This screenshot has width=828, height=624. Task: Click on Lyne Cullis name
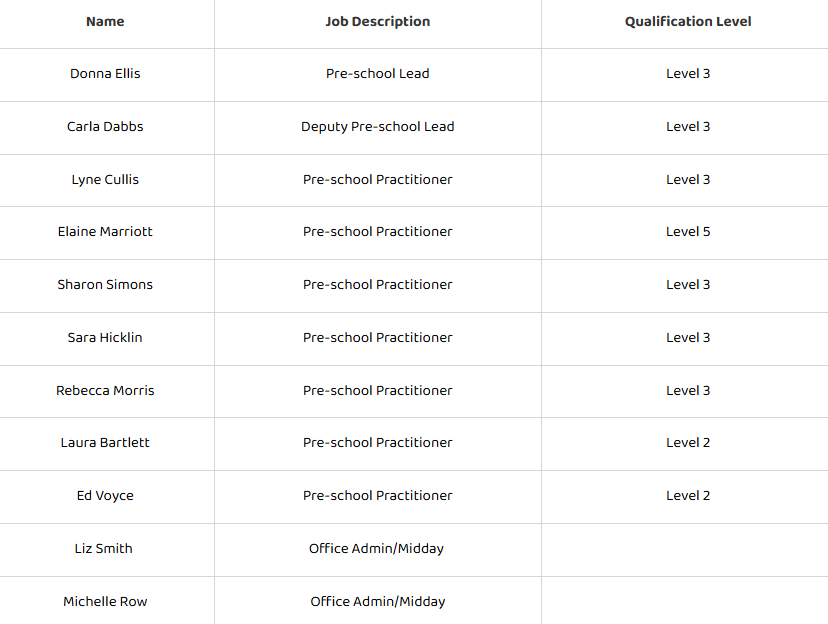[x=105, y=180]
